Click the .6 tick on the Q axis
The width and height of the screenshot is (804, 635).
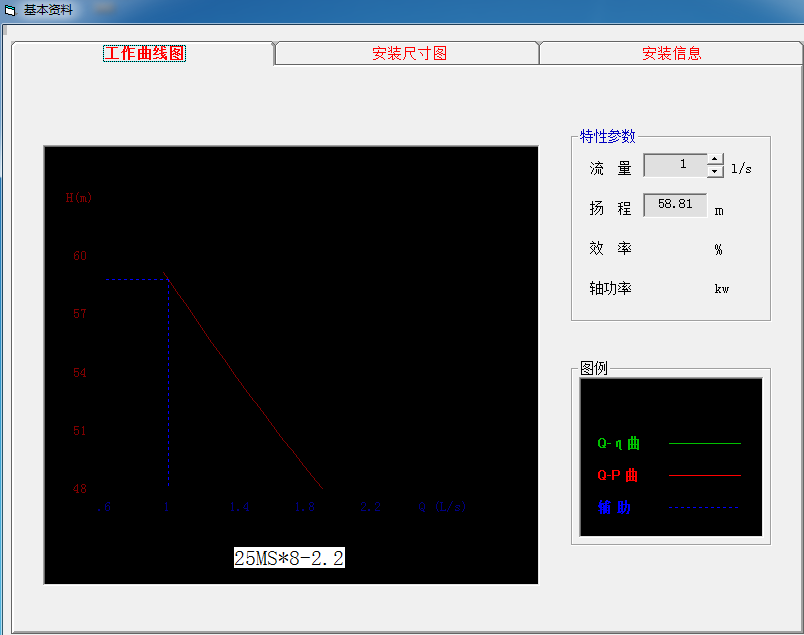[x=104, y=507]
